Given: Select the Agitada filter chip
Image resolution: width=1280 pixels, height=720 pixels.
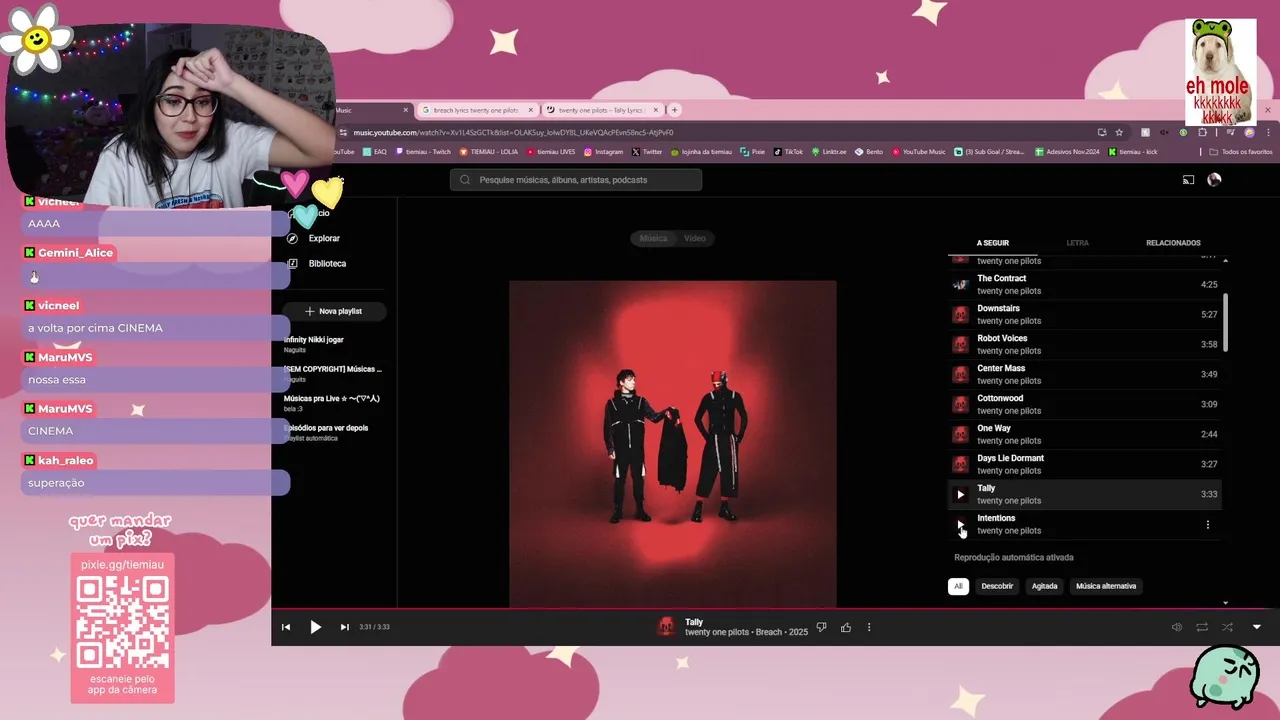Looking at the screenshot, I should (x=1045, y=586).
